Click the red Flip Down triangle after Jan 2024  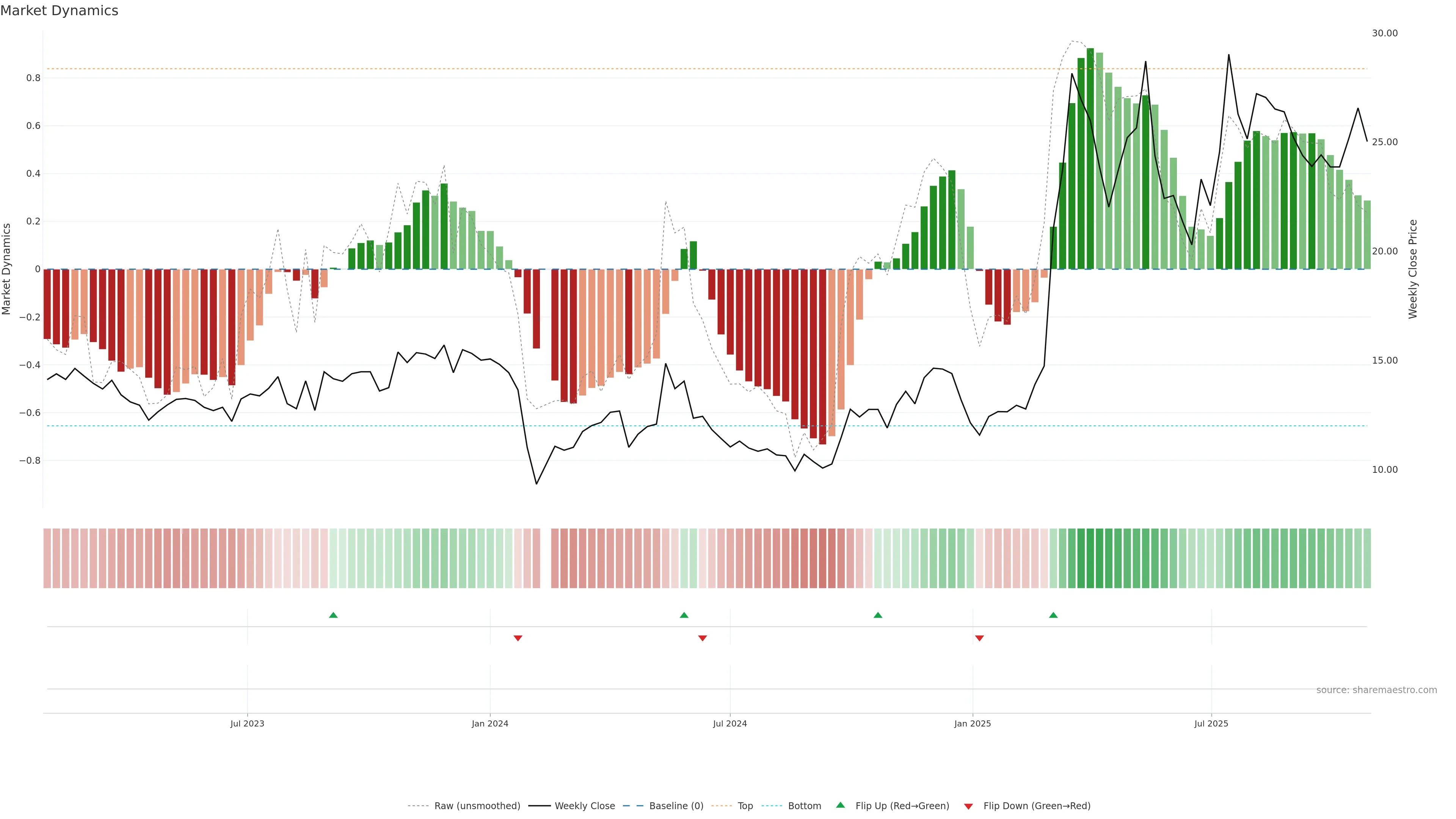coord(518,638)
